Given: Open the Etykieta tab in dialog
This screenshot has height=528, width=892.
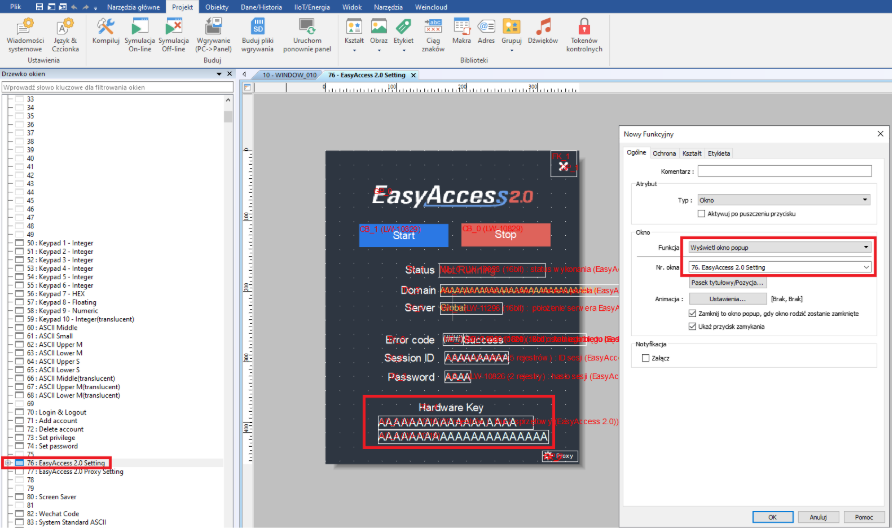Looking at the screenshot, I should [x=718, y=154].
